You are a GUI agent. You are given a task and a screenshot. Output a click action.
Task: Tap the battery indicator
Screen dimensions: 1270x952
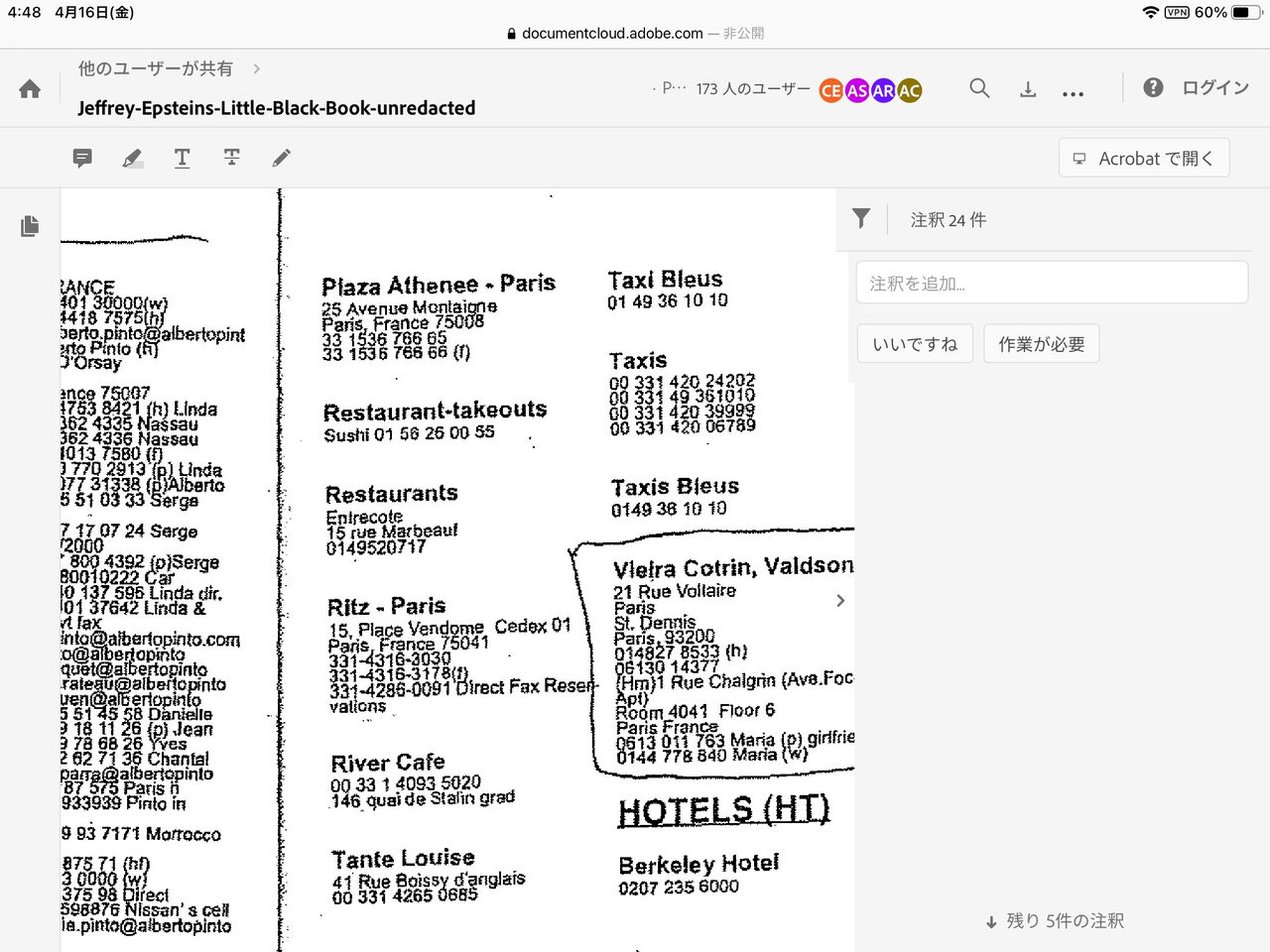tap(1247, 12)
